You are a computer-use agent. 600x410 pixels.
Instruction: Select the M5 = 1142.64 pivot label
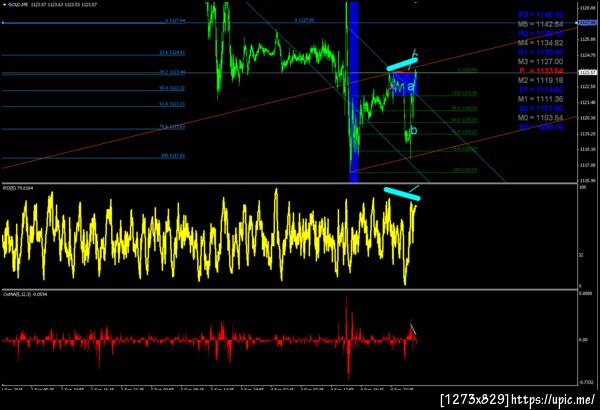[540, 24]
